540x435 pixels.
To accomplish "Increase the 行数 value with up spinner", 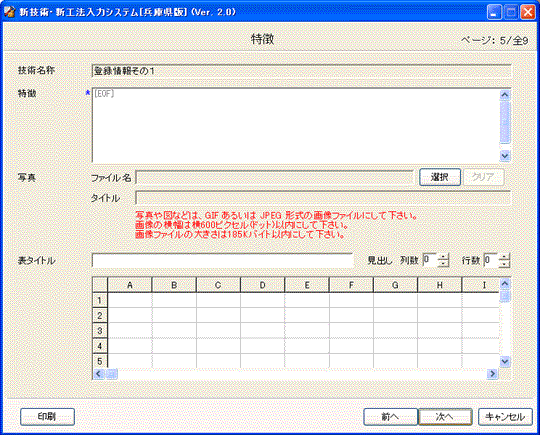I will coord(504,257).
